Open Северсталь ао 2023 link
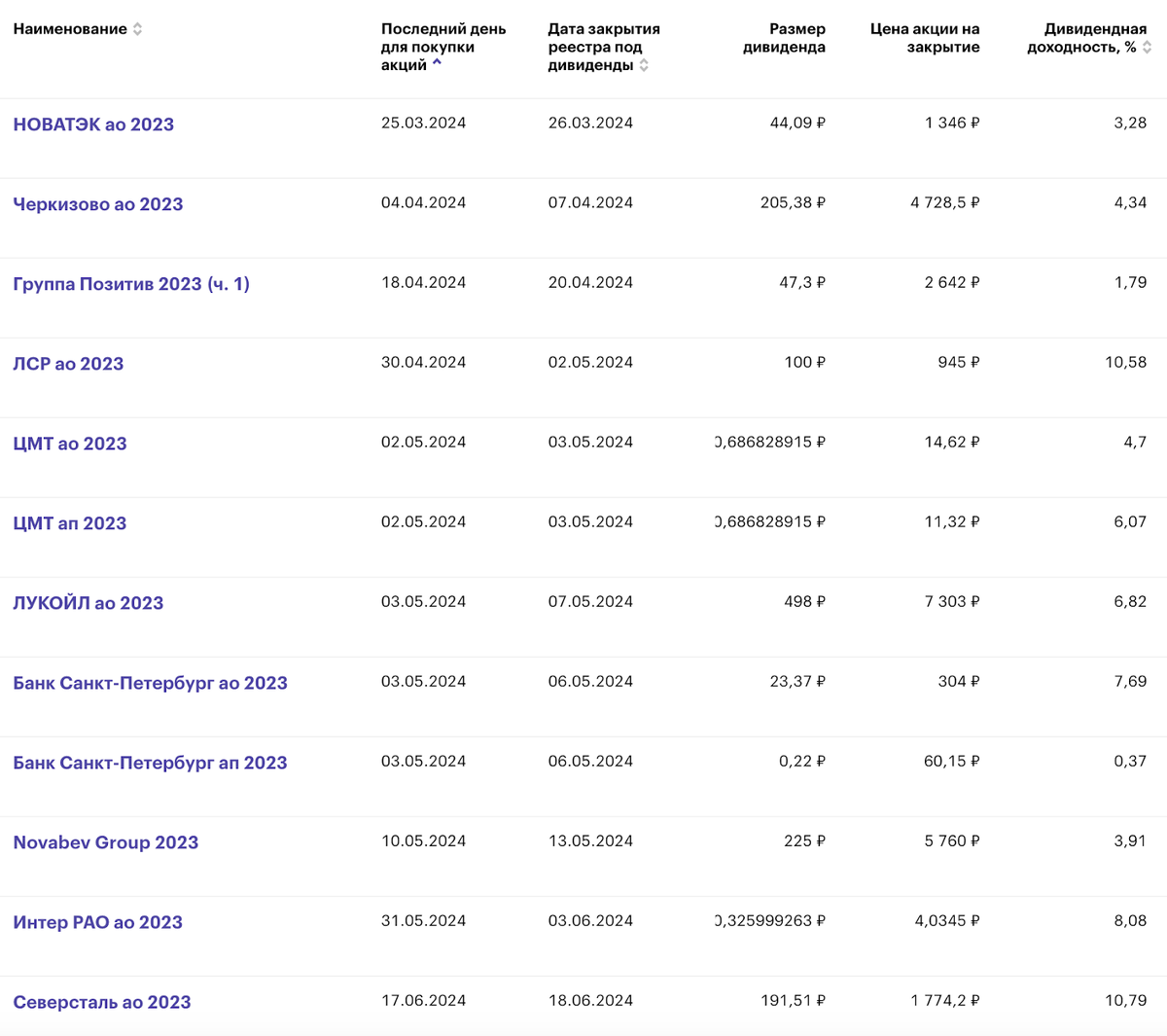This screenshot has height=1036, width=1167. (102, 1002)
